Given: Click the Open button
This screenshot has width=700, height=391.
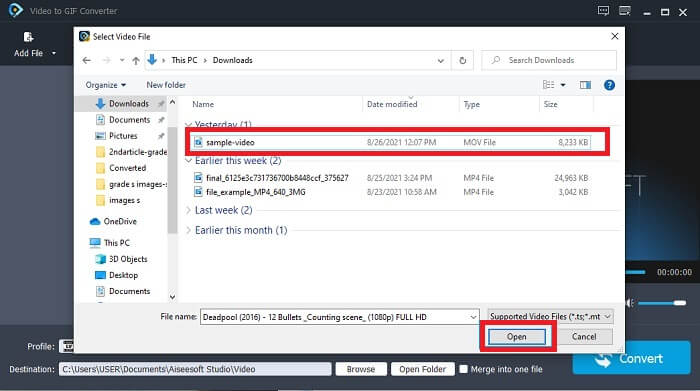Looking at the screenshot, I should coord(517,337).
